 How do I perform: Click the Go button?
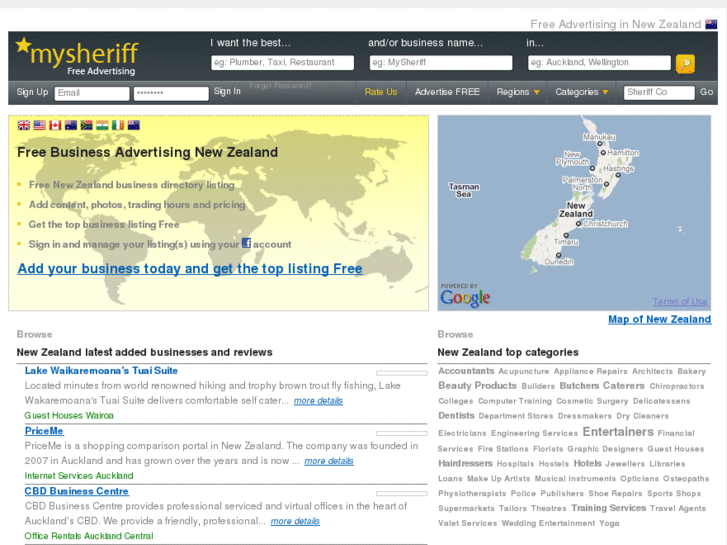[706, 92]
